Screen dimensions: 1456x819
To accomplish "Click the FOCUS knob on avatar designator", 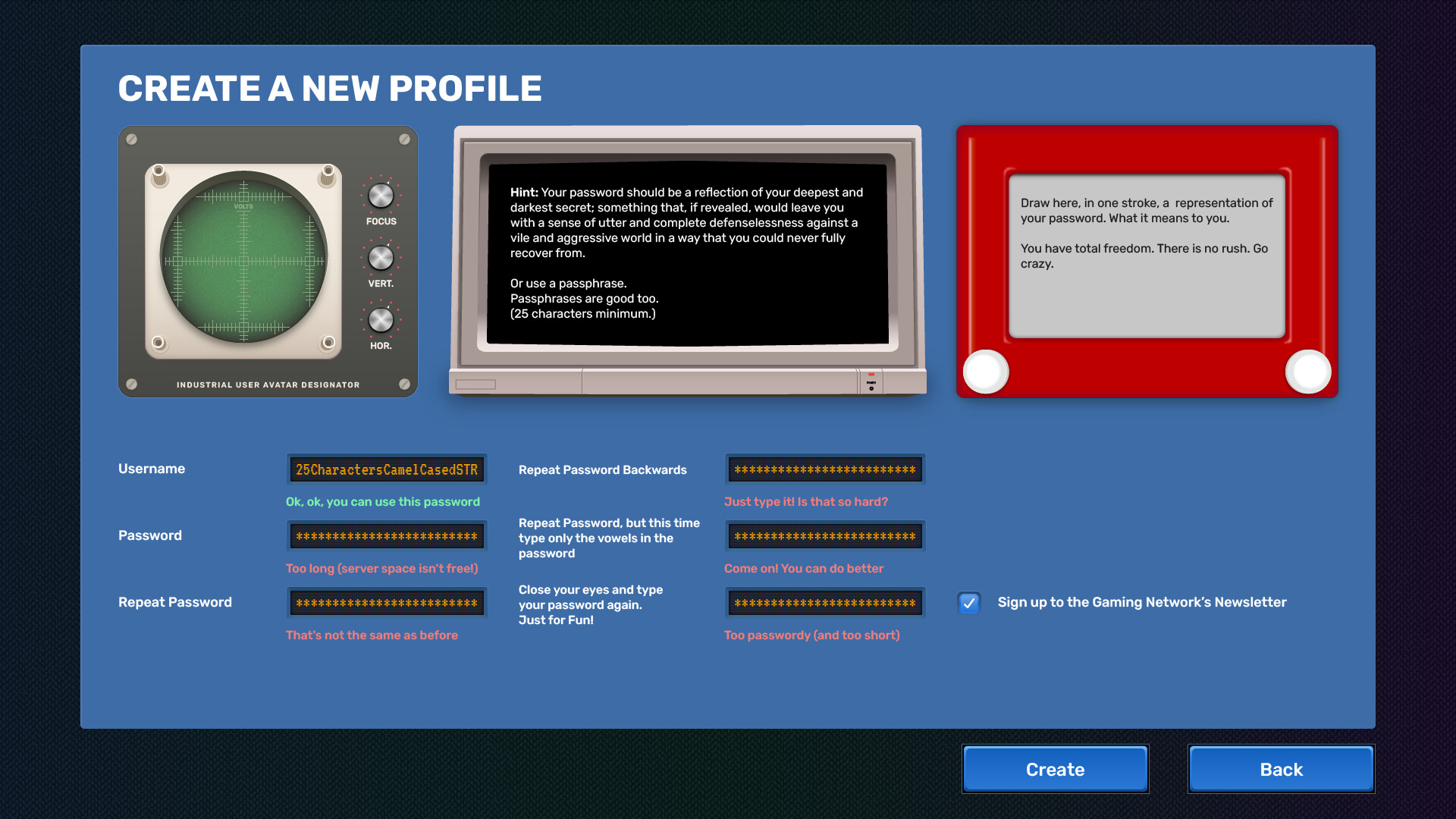I will coord(381,196).
